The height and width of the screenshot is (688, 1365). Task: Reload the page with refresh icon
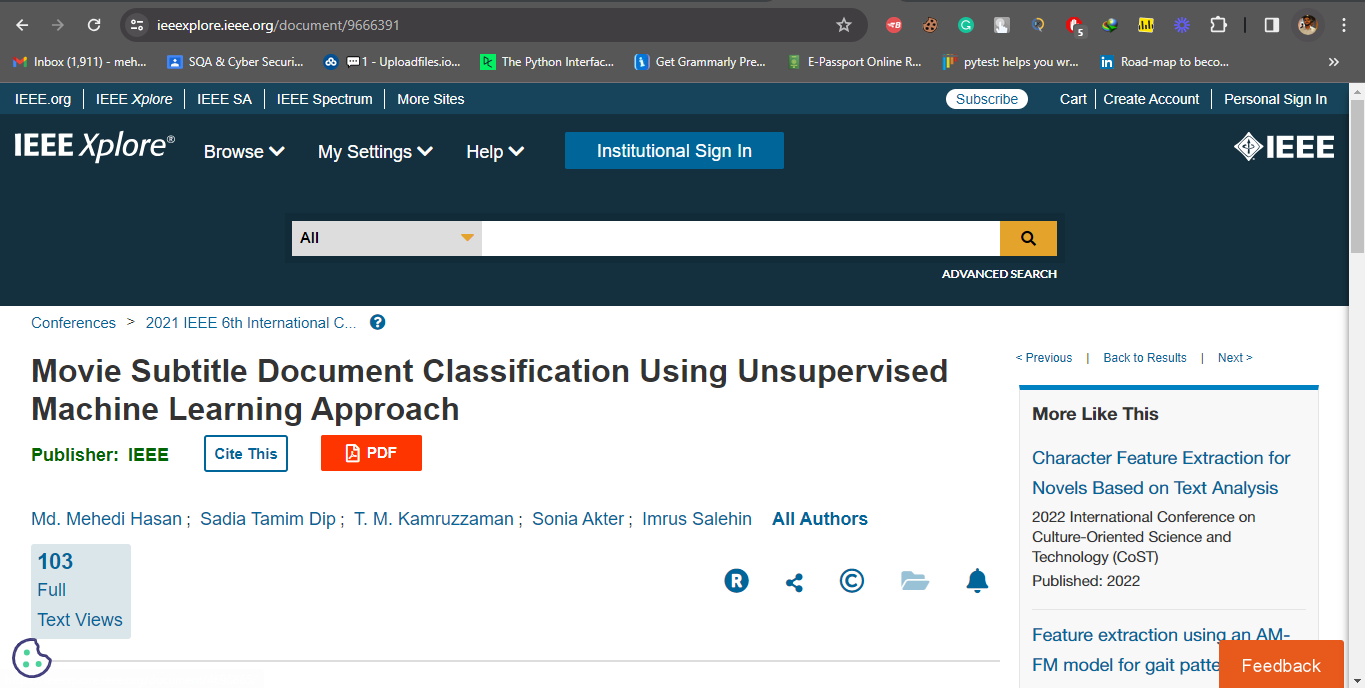(x=94, y=25)
